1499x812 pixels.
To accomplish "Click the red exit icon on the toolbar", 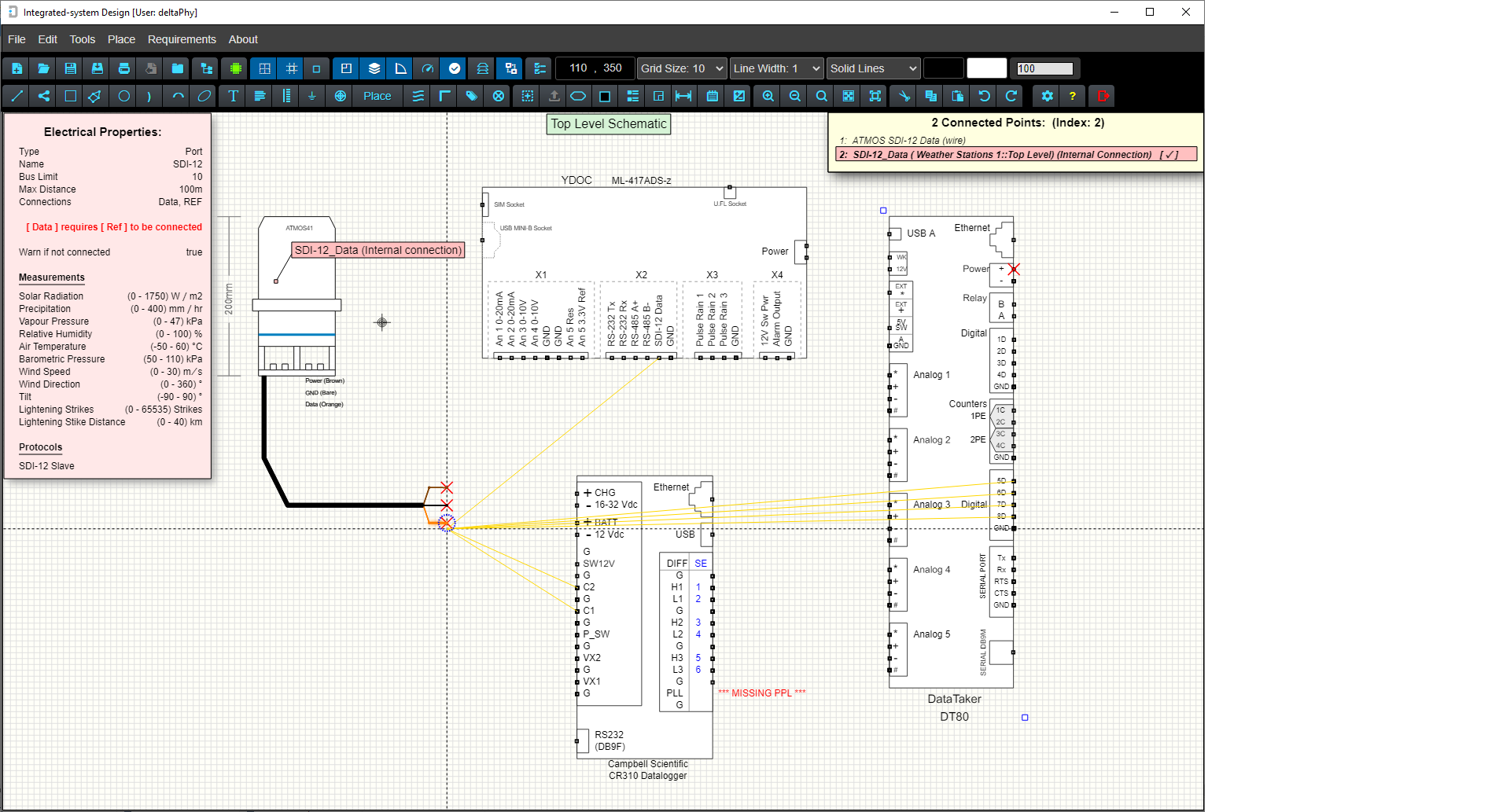I will click(1101, 96).
